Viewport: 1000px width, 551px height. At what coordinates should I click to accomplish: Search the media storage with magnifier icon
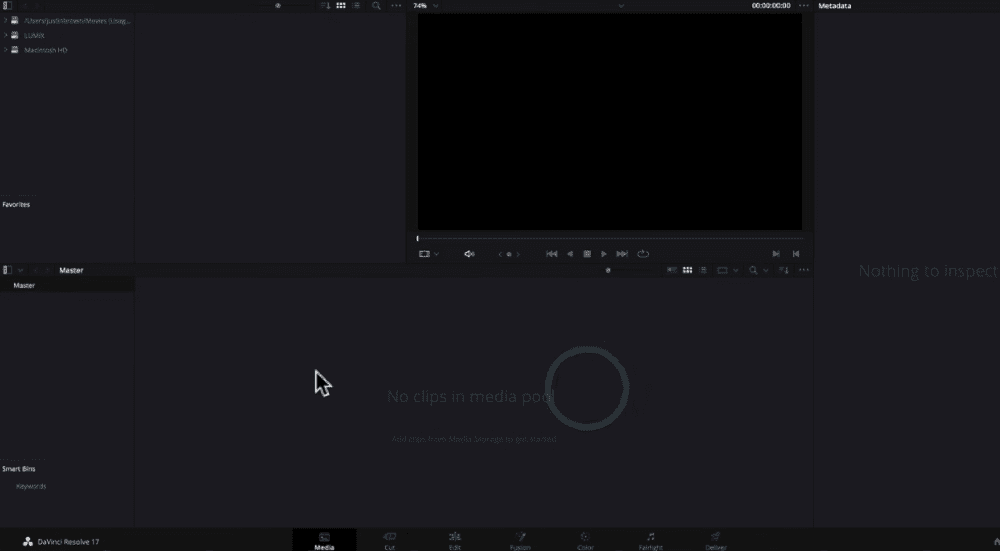(x=376, y=6)
